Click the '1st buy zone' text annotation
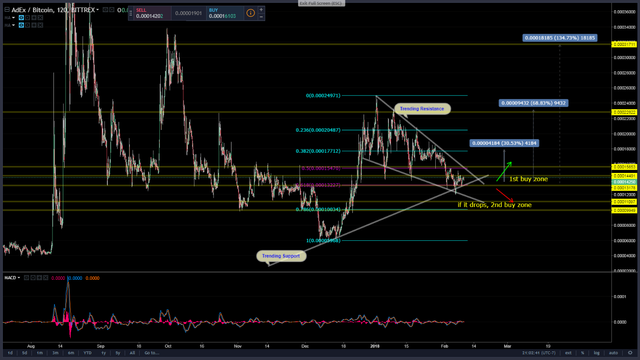This screenshot has height=360, width=640. [528, 179]
